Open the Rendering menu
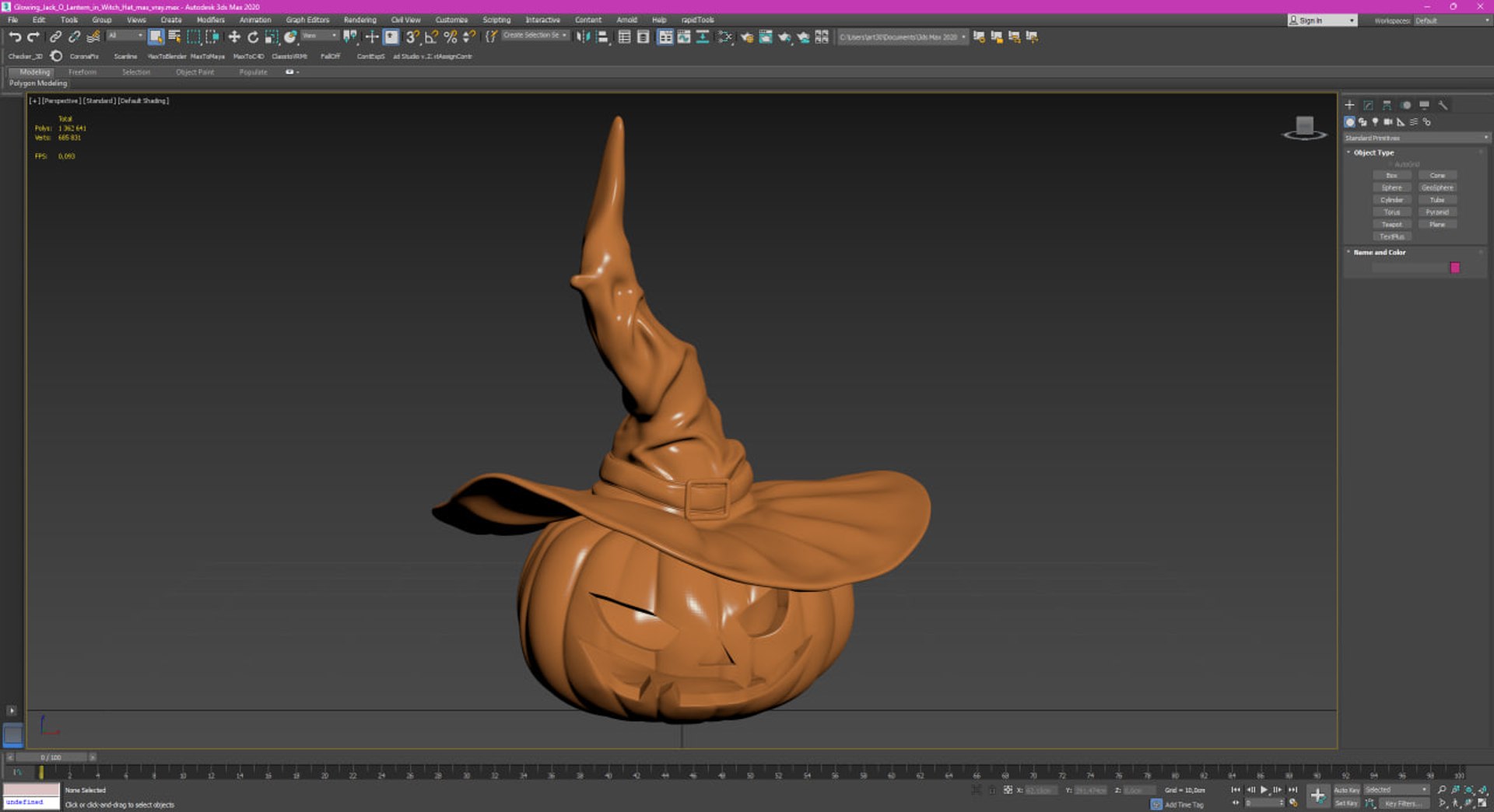Screen dimensions: 1494x812 (x=359, y=20)
